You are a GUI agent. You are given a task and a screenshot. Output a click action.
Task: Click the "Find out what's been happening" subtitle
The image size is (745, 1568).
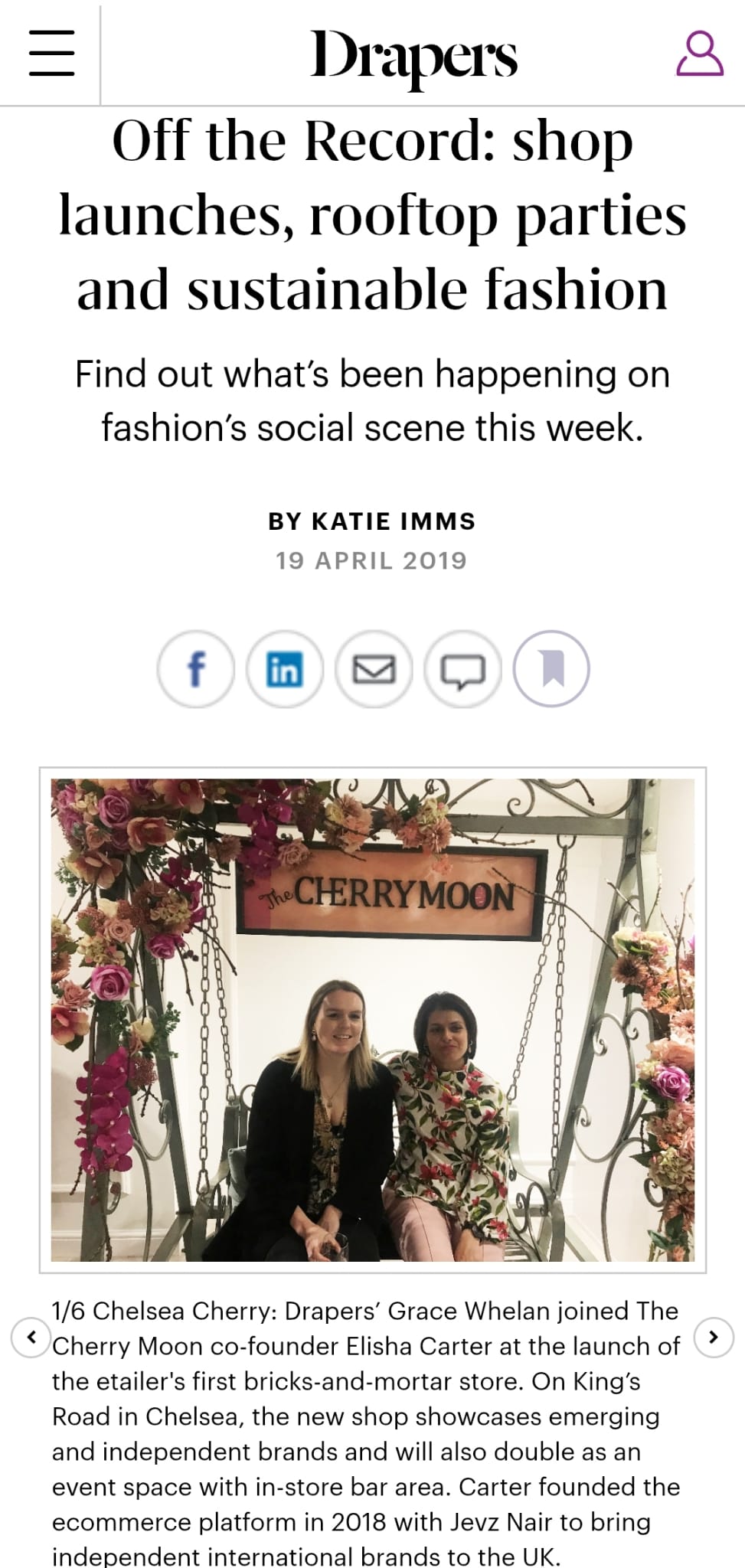(x=372, y=400)
